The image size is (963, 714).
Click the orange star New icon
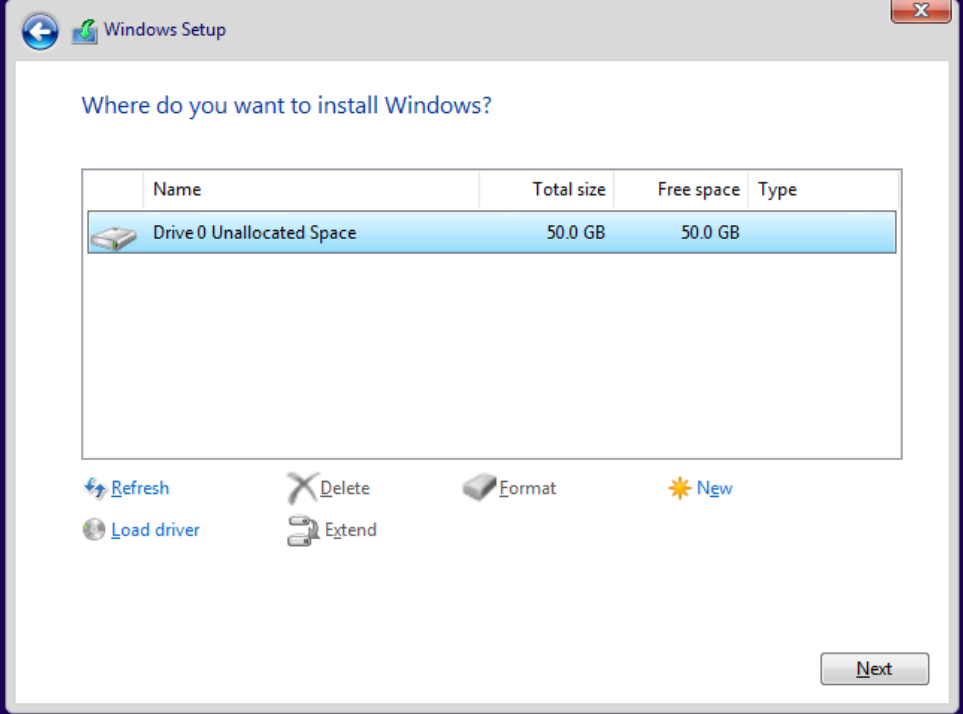point(680,488)
